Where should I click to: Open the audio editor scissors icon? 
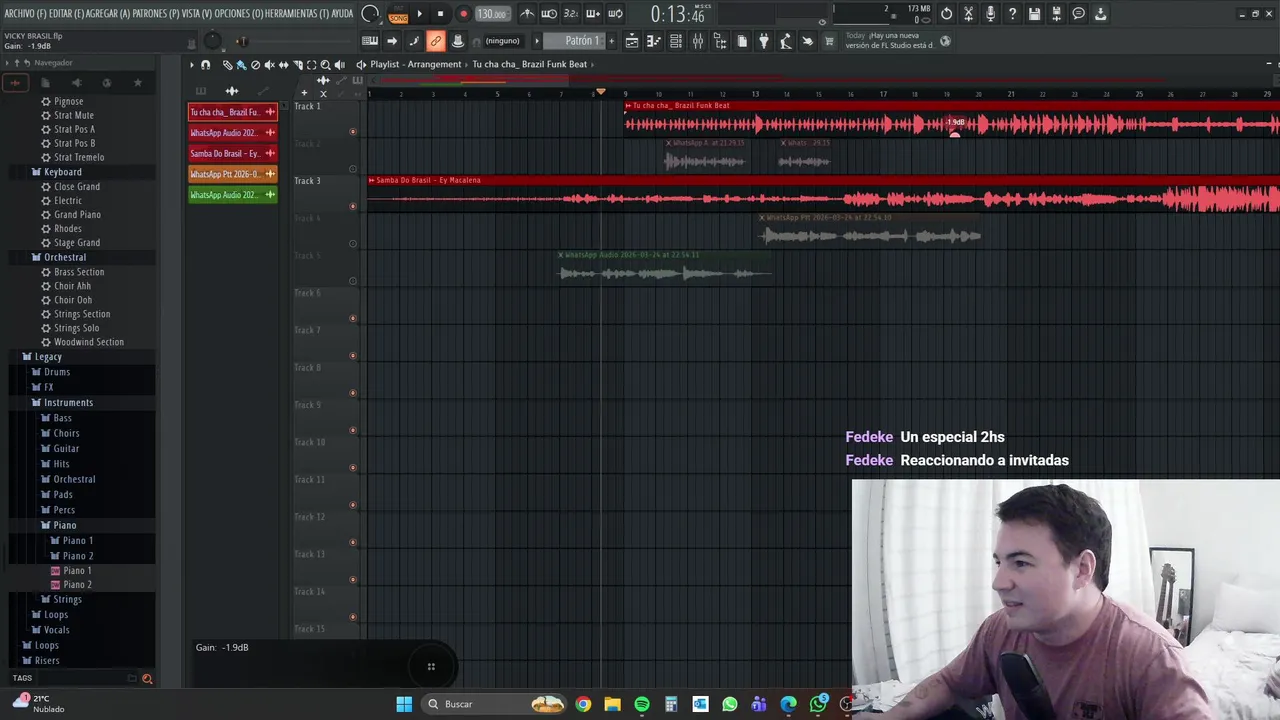[x=968, y=14]
